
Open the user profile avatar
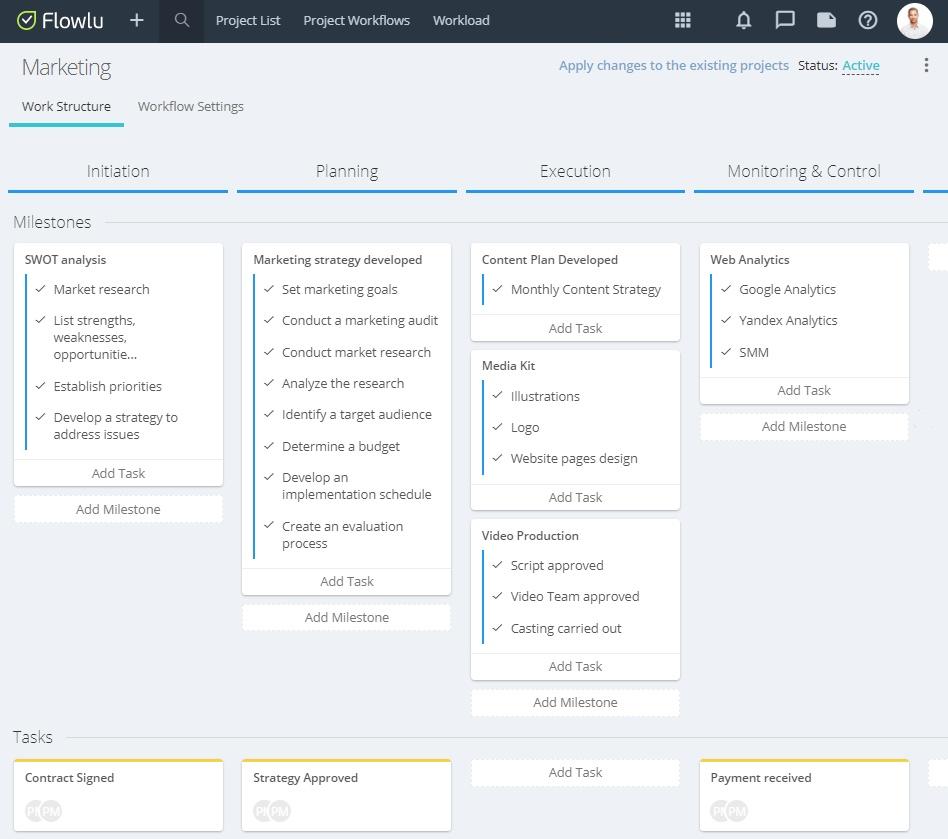click(914, 20)
